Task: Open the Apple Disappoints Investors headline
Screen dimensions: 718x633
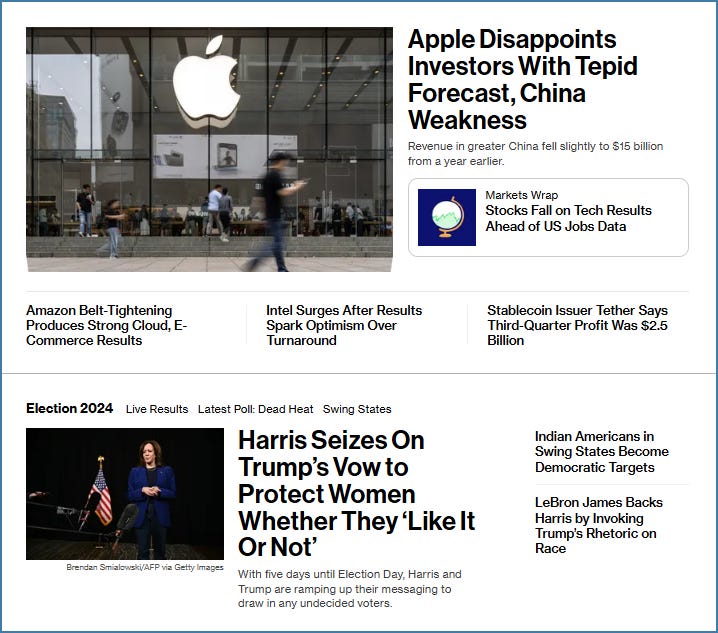Action: tap(522, 80)
